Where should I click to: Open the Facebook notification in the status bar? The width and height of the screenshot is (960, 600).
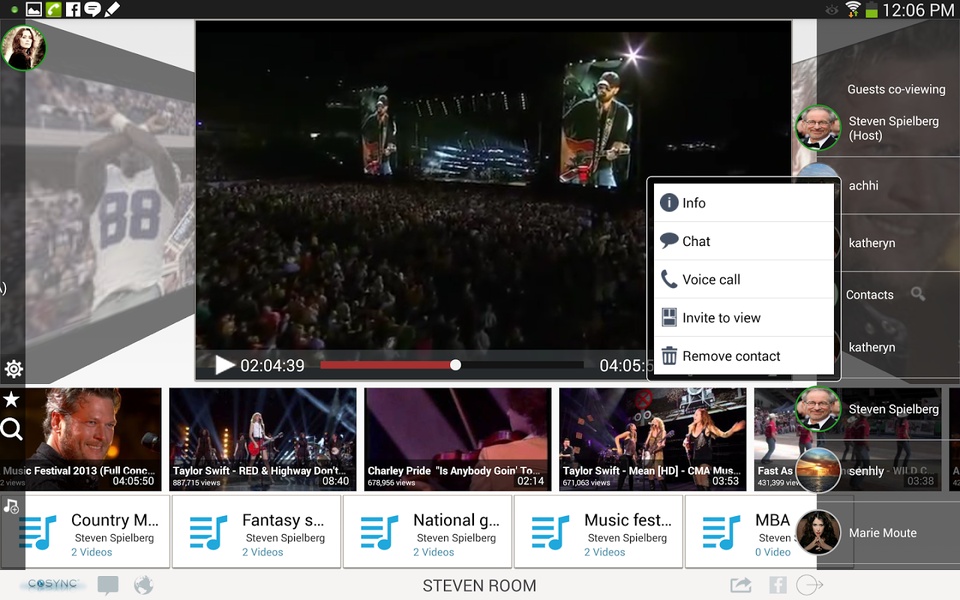coord(73,9)
